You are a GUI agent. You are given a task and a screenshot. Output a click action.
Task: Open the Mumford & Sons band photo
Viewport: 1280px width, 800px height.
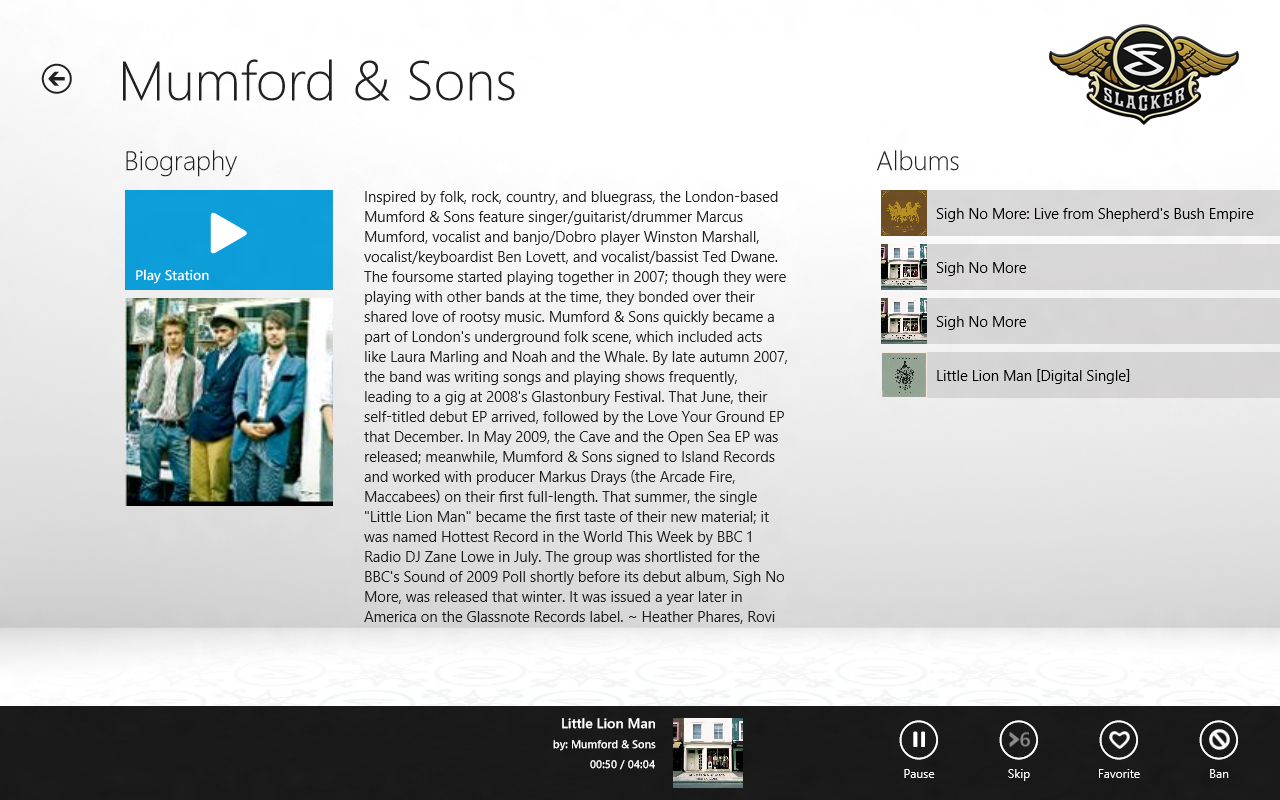click(x=229, y=402)
